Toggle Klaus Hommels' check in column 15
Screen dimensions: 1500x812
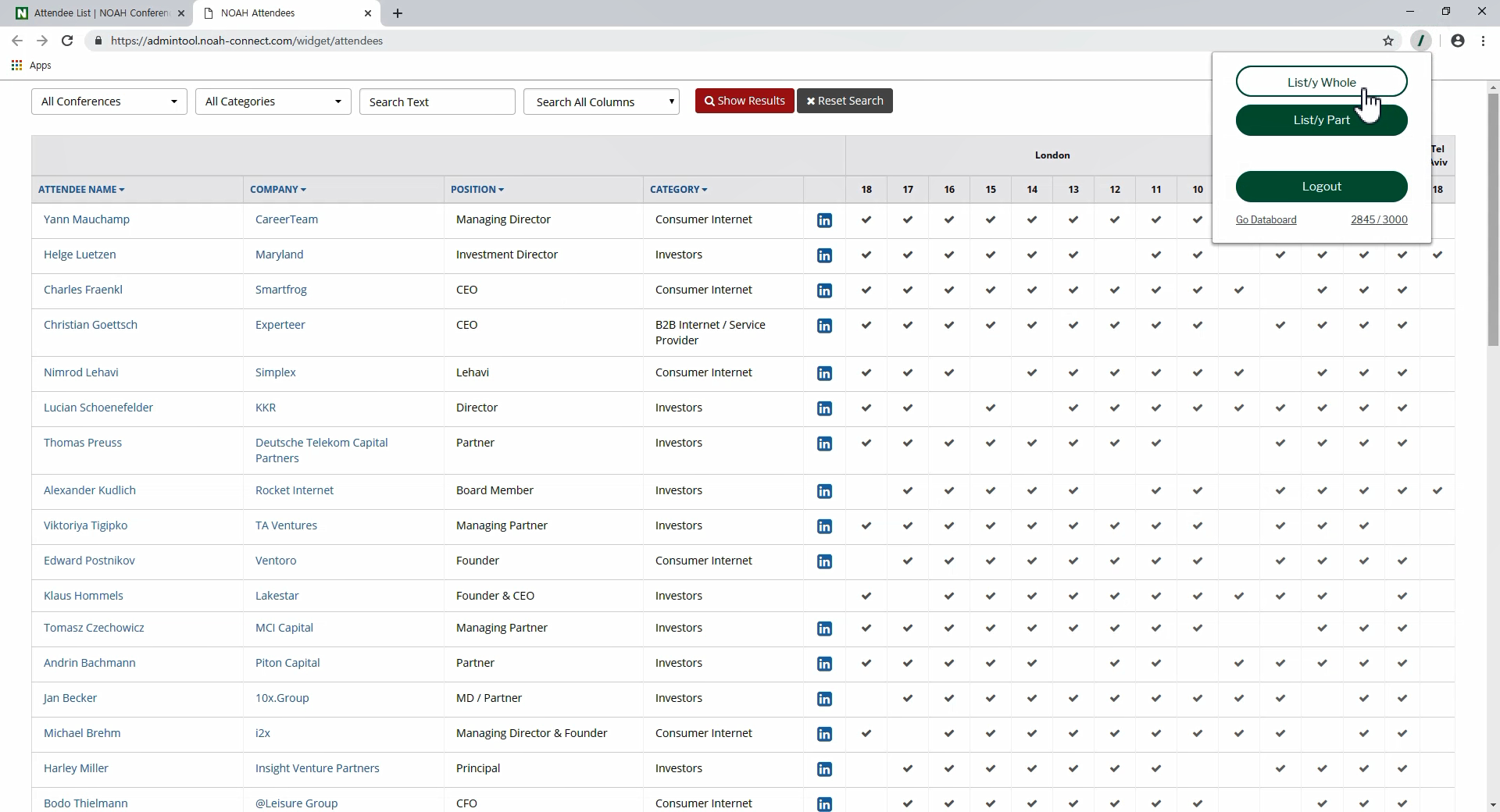point(991,596)
